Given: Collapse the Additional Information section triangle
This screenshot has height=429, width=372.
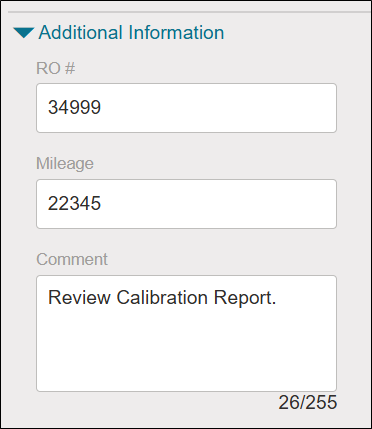Looking at the screenshot, I should click(24, 33).
